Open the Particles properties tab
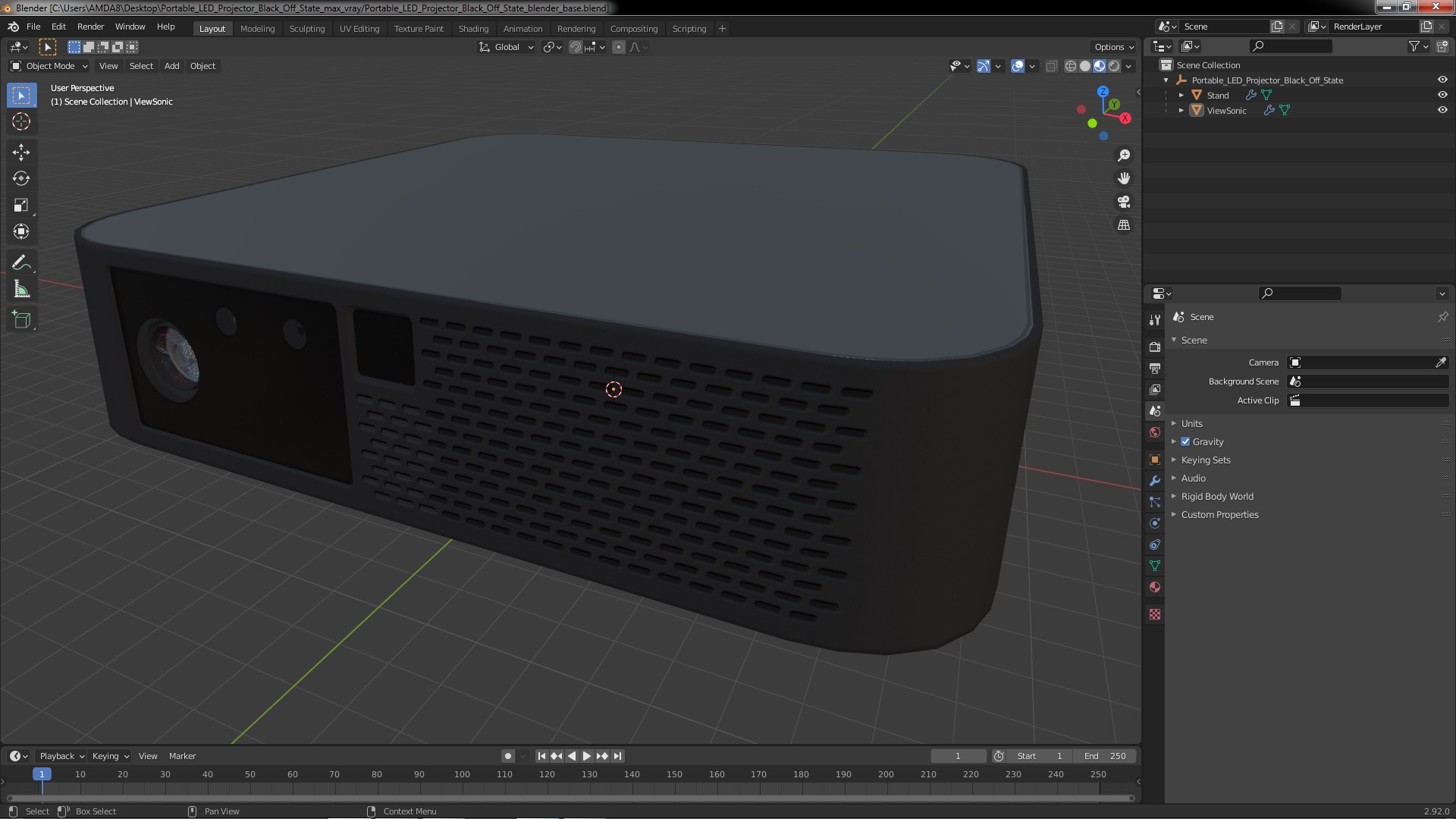1456x819 pixels. coord(1155,502)
